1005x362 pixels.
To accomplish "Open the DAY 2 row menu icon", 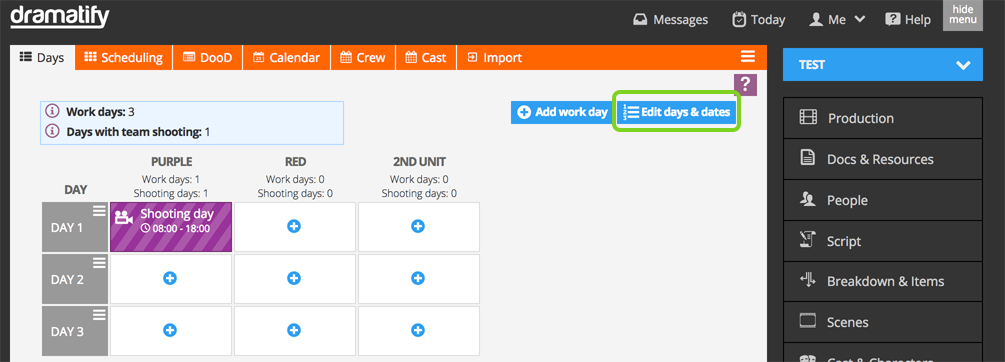I will (99, 263).
